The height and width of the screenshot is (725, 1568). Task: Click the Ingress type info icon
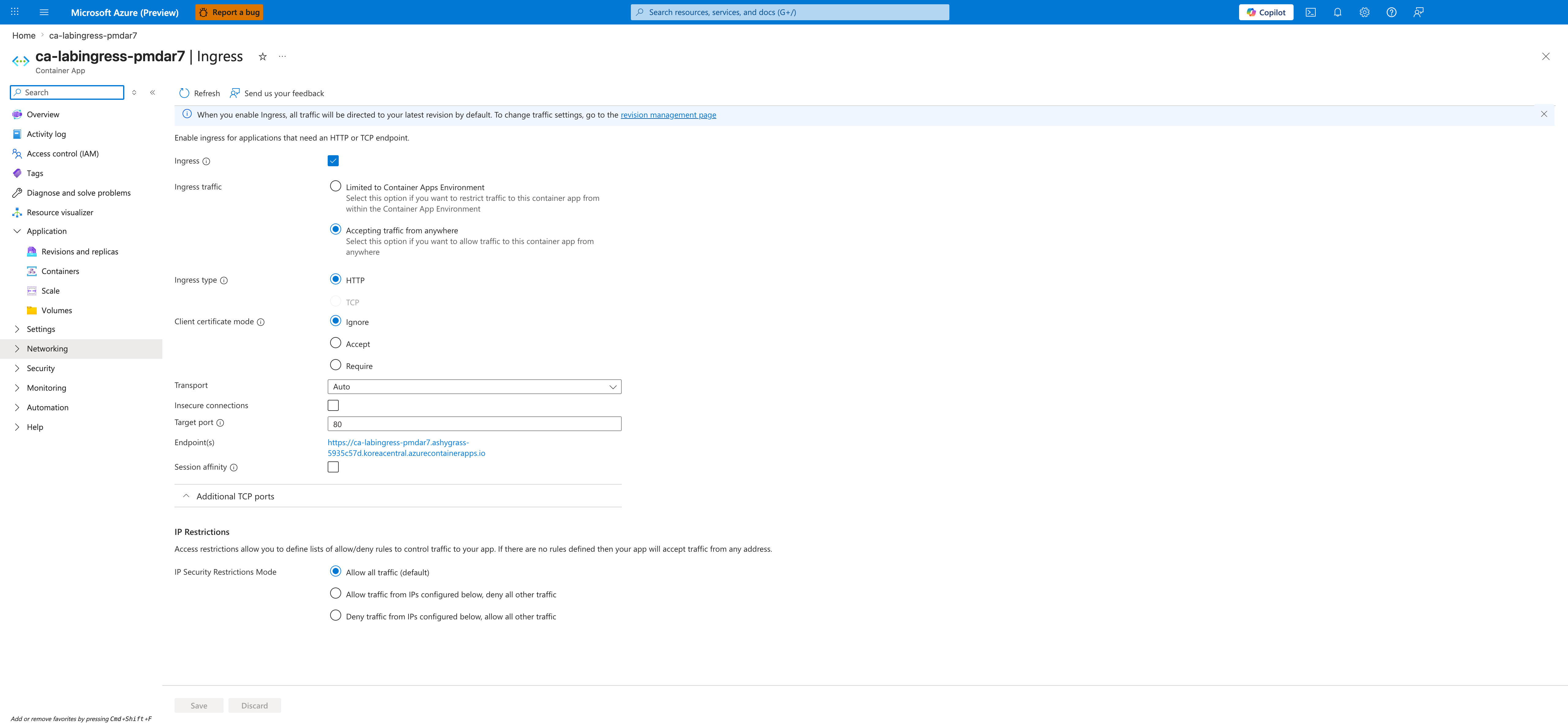coord(224,281)
